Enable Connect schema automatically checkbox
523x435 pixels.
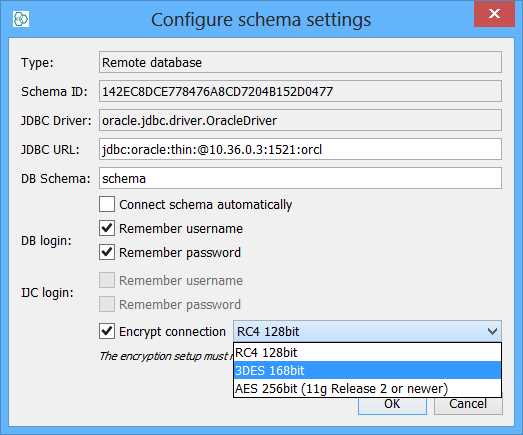[x=107, y=204]
